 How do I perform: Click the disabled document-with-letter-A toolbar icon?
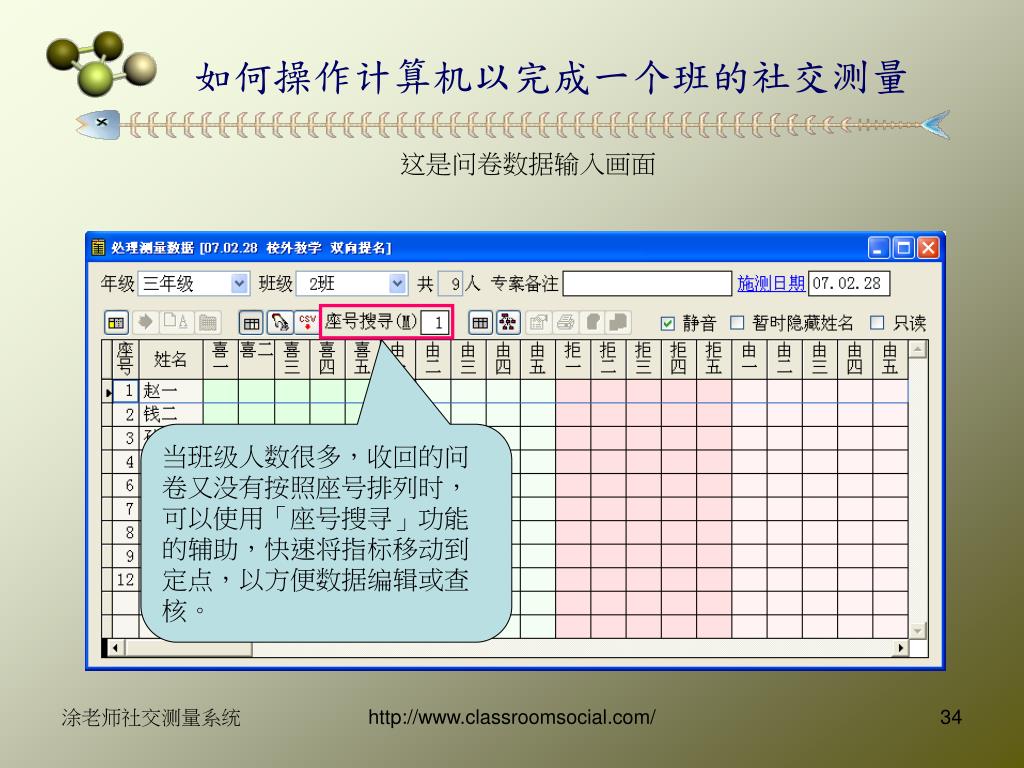[176, 322]
